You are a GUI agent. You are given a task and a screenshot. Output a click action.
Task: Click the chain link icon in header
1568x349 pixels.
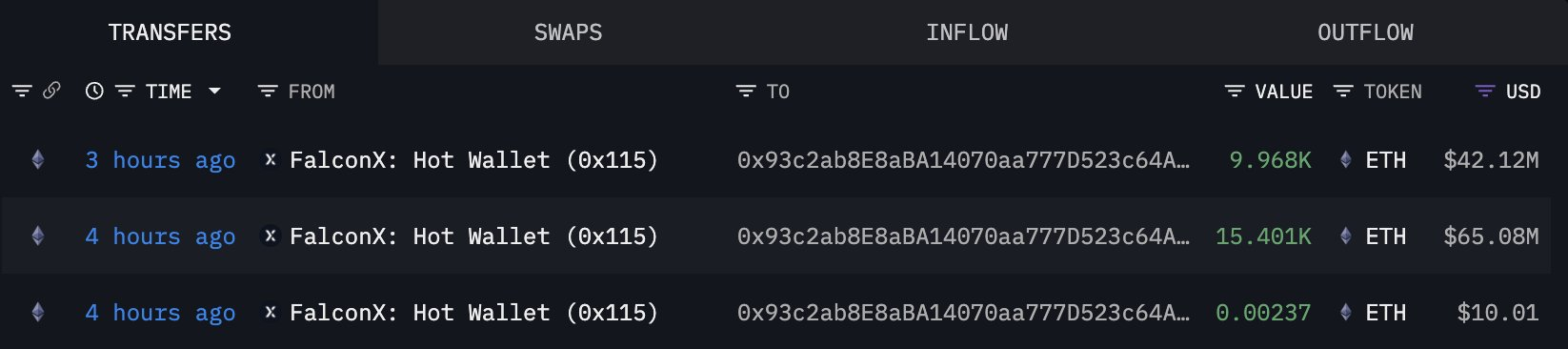51,91
